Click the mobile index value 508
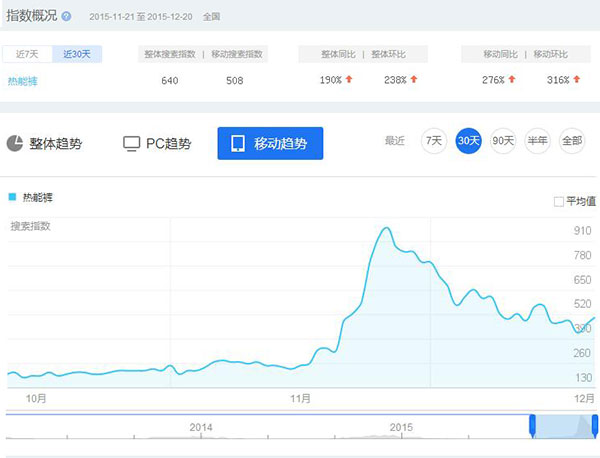The width and height of the screenshot is (600, 458). tap(235, 80)
